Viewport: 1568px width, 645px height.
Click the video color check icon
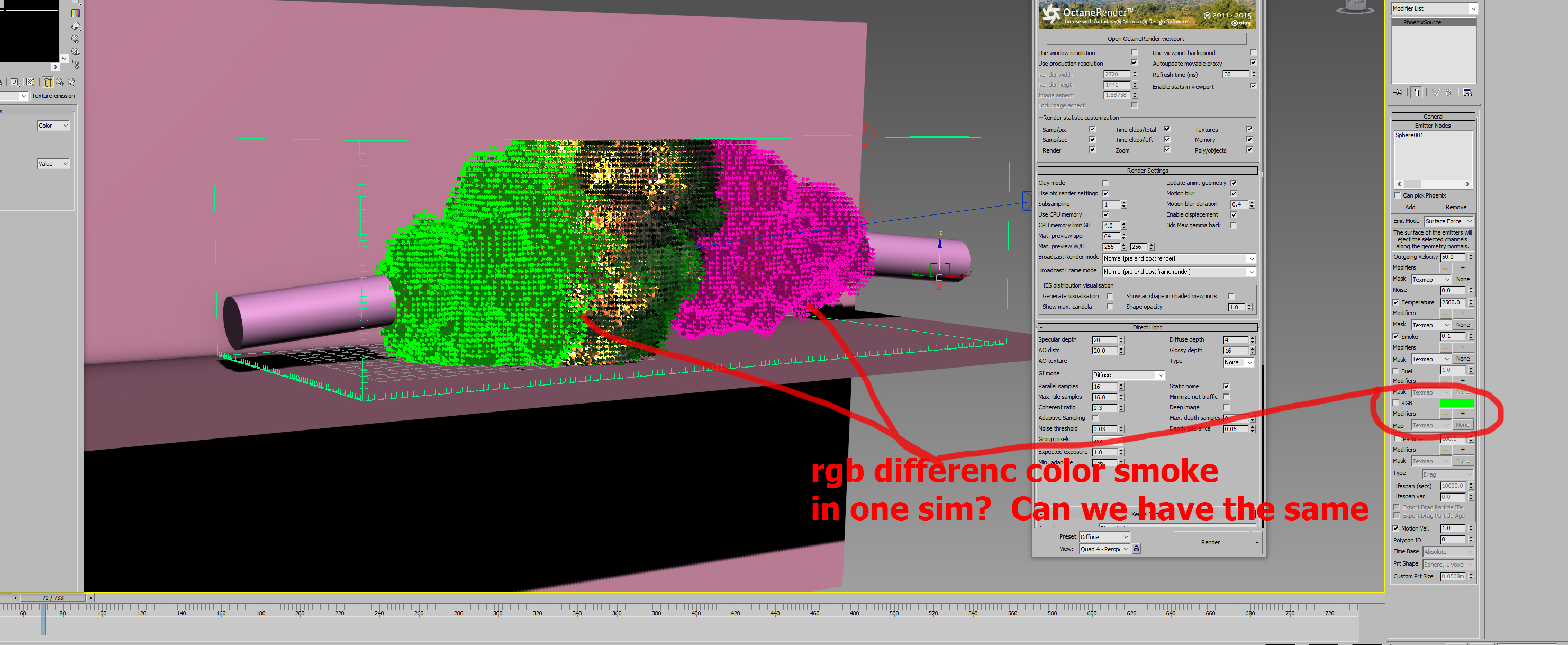tap(76, 13)
